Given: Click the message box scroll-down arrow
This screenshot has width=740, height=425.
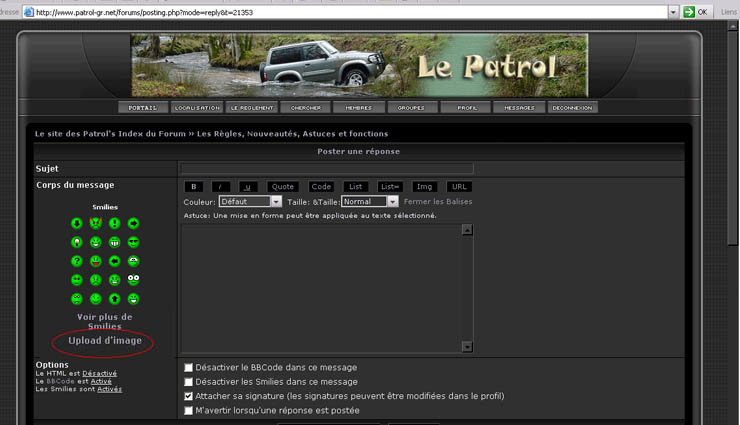Looking at the screenshot, I should [x=467, y=347].
